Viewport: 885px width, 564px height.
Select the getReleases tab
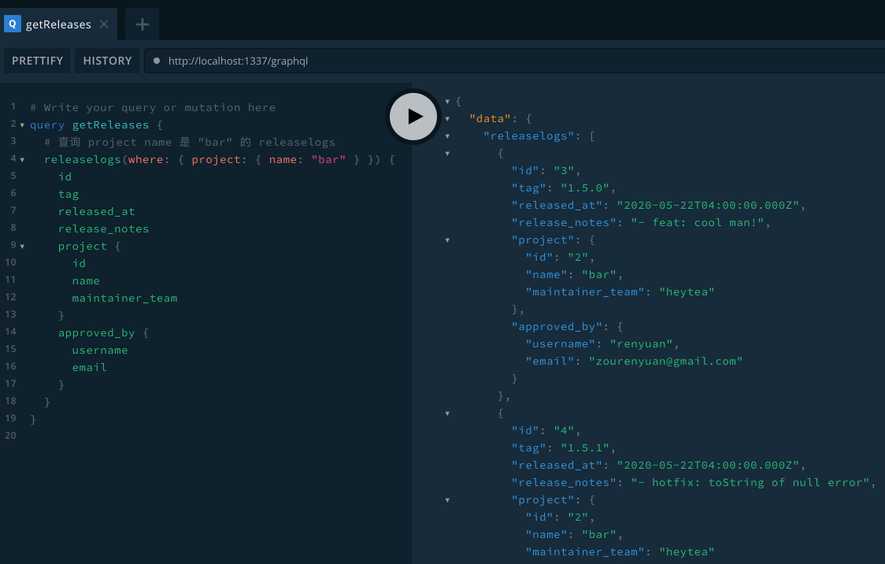pos(59,24)
